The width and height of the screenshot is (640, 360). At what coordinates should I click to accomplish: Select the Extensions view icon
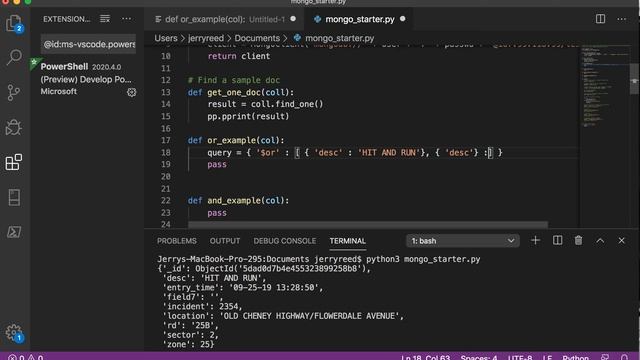coord(14,162)
